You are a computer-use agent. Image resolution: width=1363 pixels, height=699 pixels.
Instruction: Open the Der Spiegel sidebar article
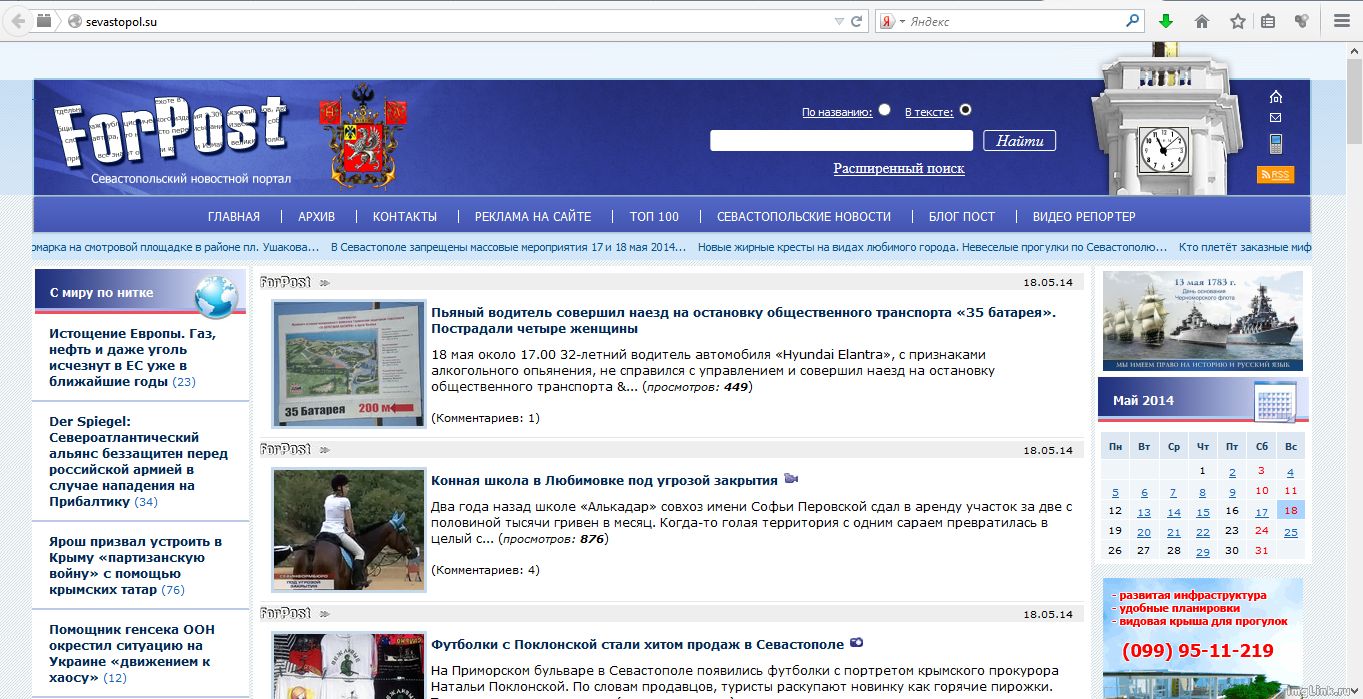coord(138,461)
